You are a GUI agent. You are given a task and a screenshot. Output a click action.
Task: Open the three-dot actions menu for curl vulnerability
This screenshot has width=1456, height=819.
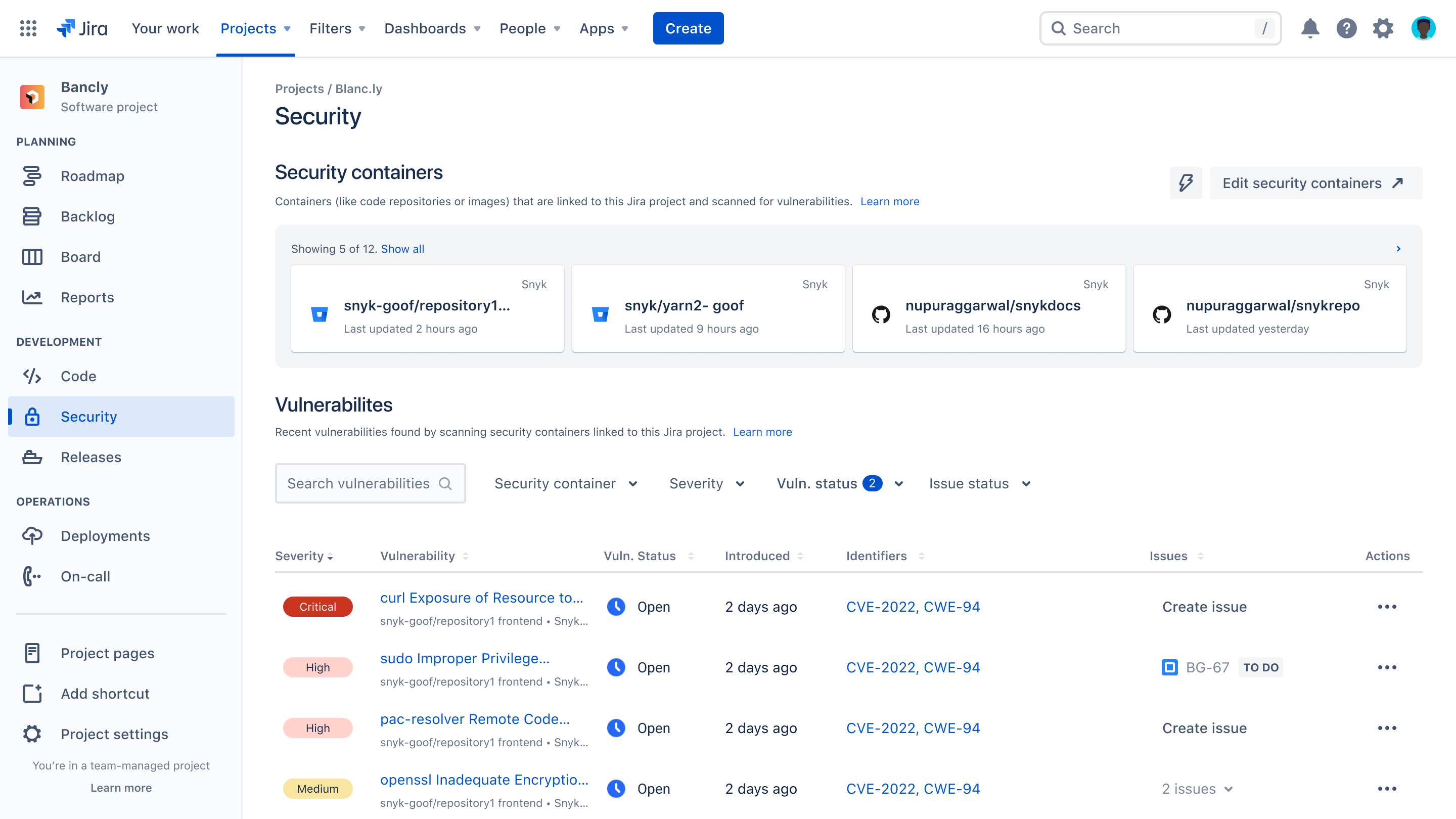pyautogui.click(x=1387, y=607)
